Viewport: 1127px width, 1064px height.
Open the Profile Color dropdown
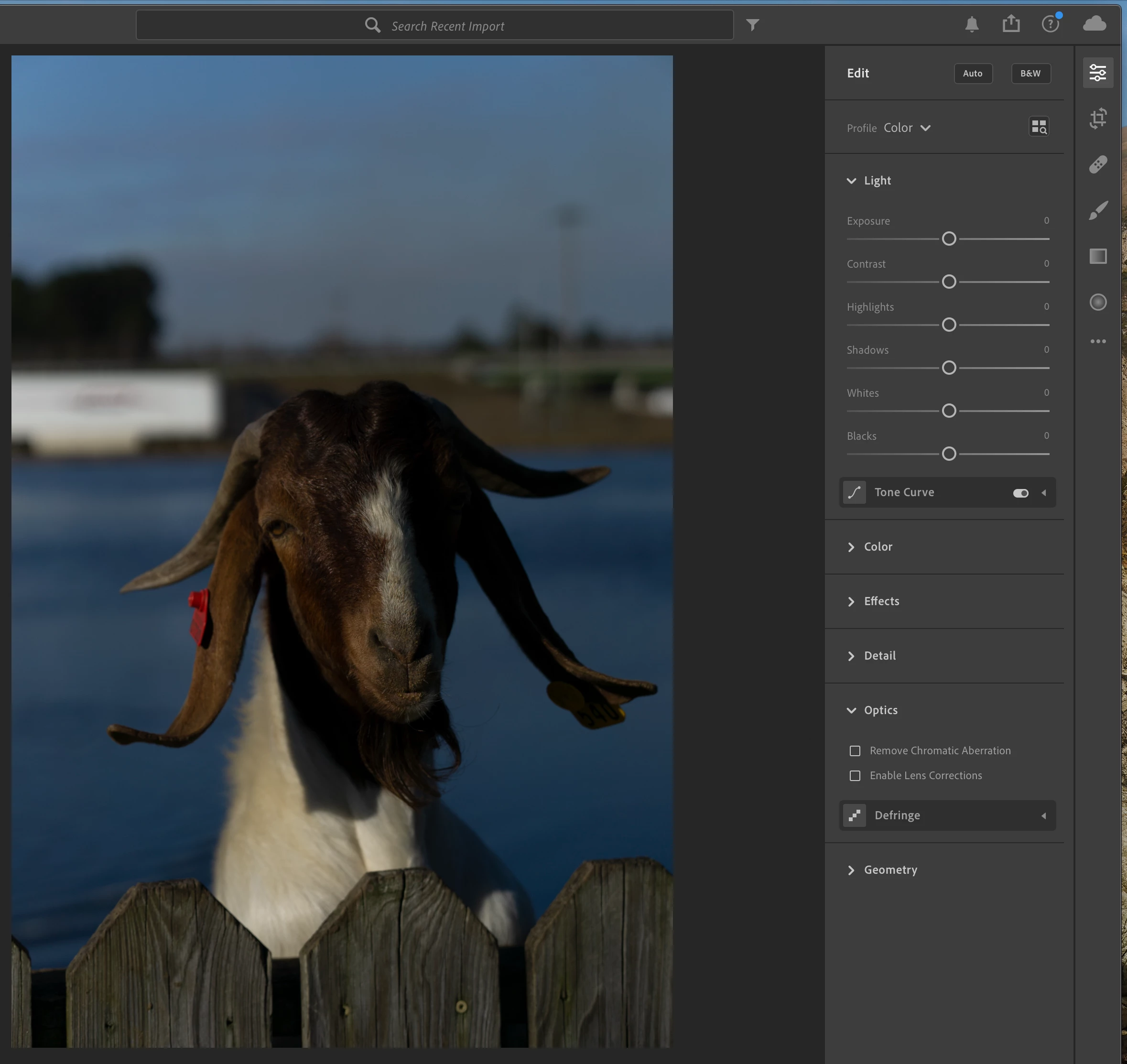click(x=907, y=128)
